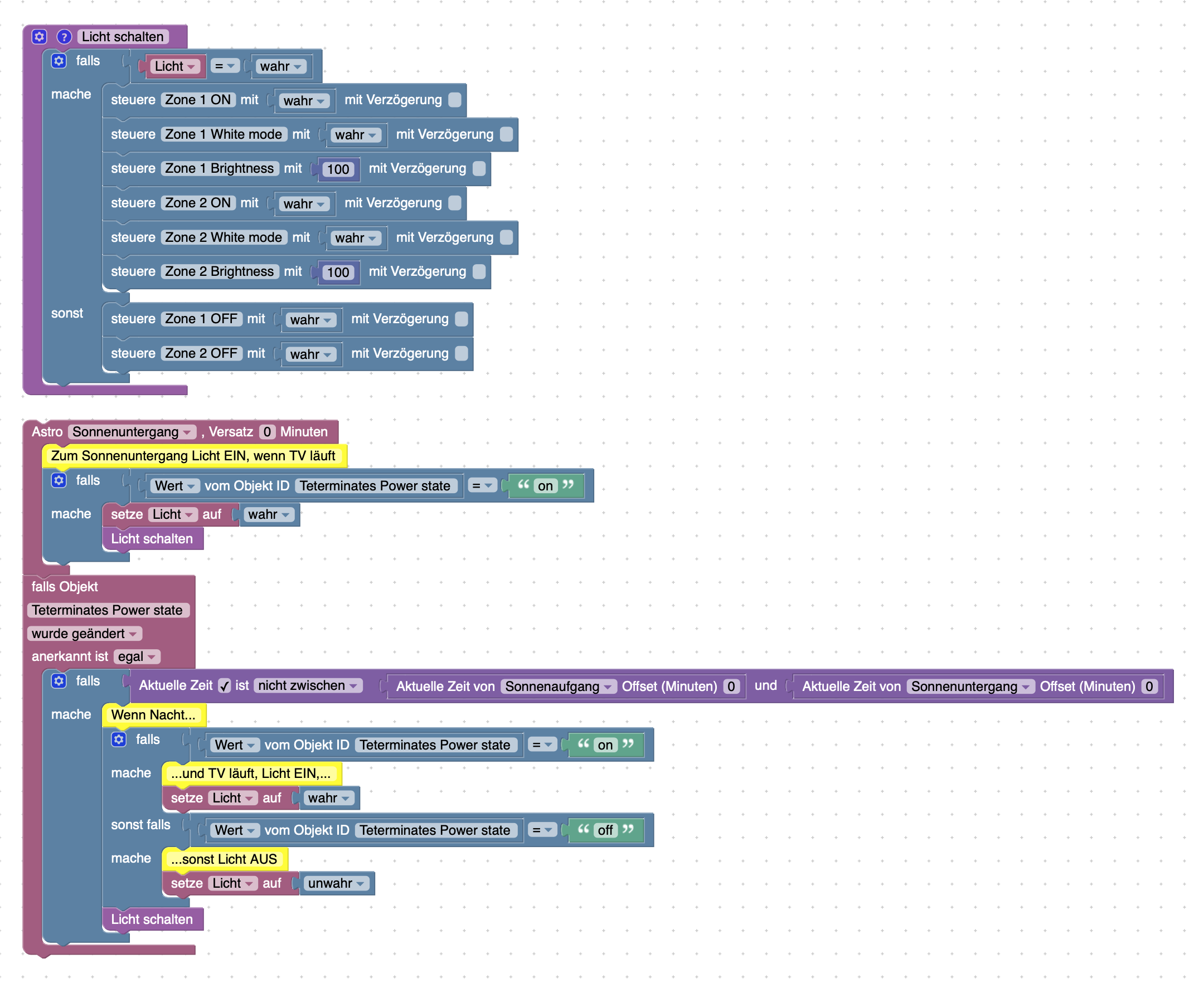The image size is (1204, 983).
Task: Check Verzögerung box for Zone 2 OFF
Action: pos(463,354)
